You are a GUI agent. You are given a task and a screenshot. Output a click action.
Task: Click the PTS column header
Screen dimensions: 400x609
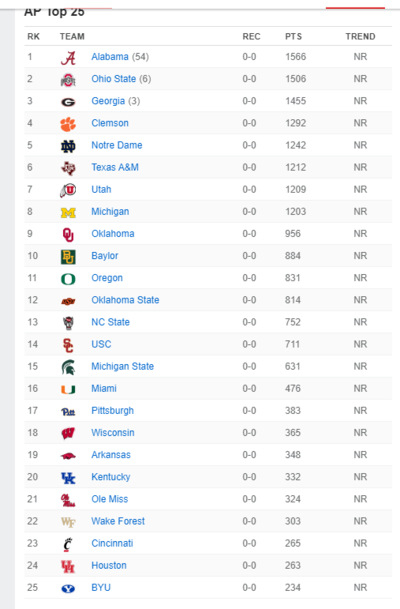[x=293, y=37]
